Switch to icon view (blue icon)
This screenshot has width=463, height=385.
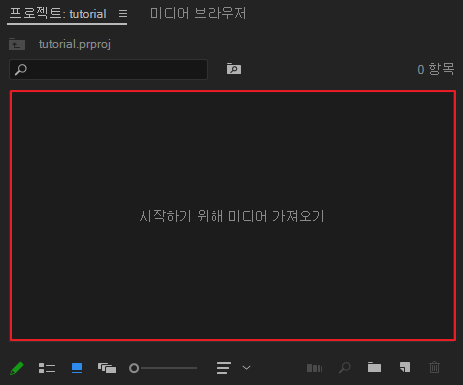click(77, 368)
